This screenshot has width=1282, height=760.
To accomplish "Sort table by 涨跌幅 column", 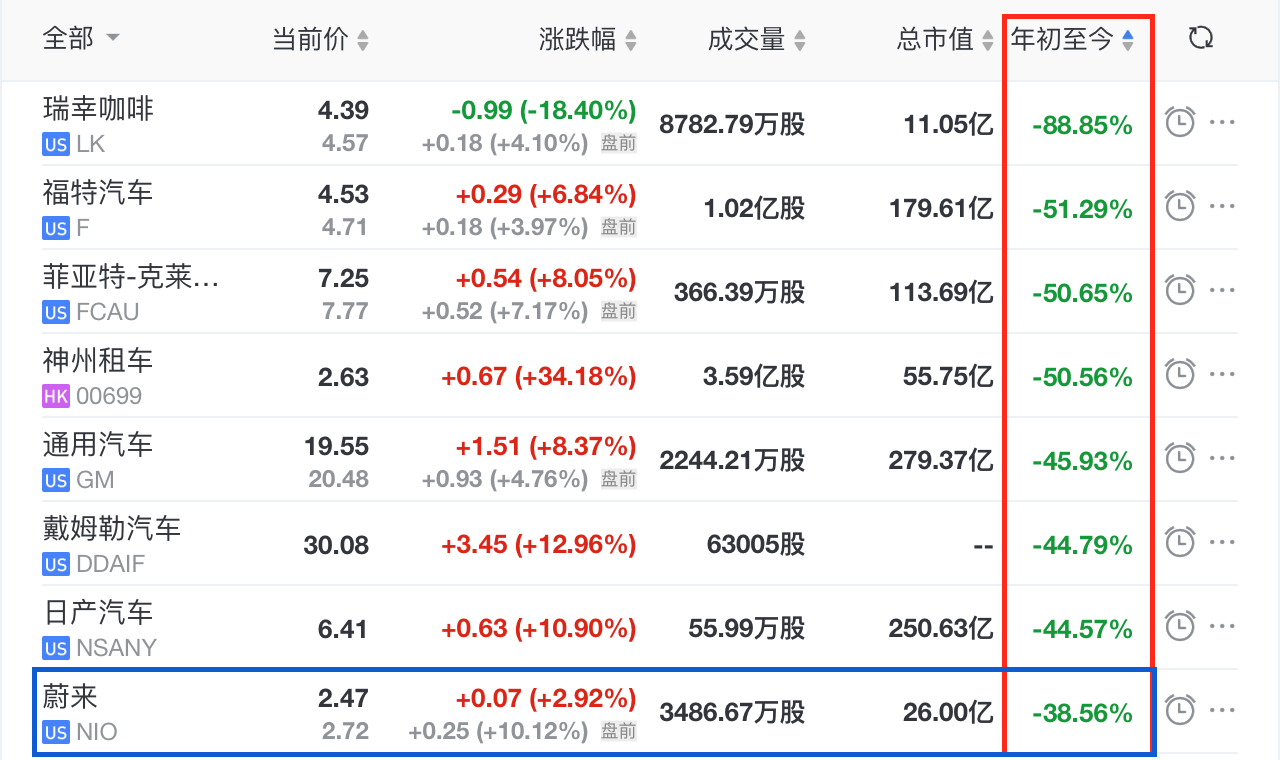I will click(x=587, y=40).
